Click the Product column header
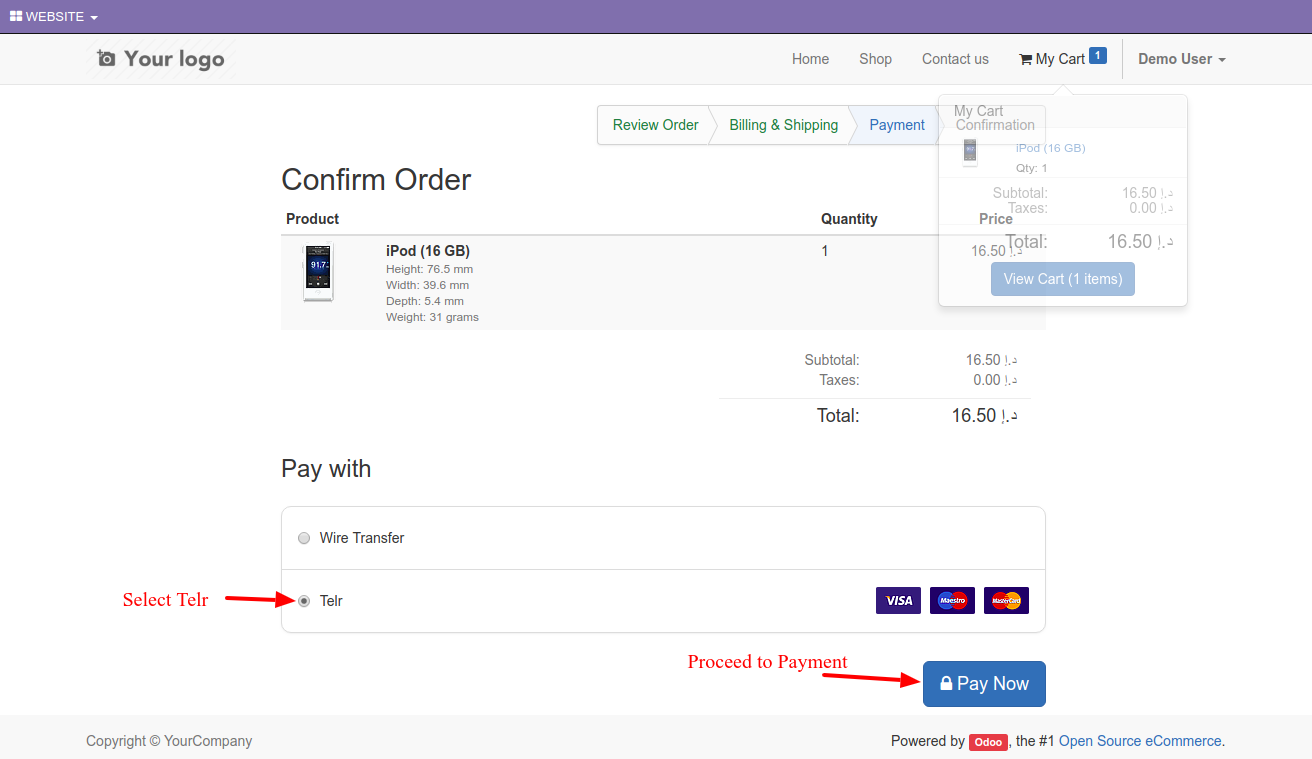1312x759 pixels. (x=312, y=219)
